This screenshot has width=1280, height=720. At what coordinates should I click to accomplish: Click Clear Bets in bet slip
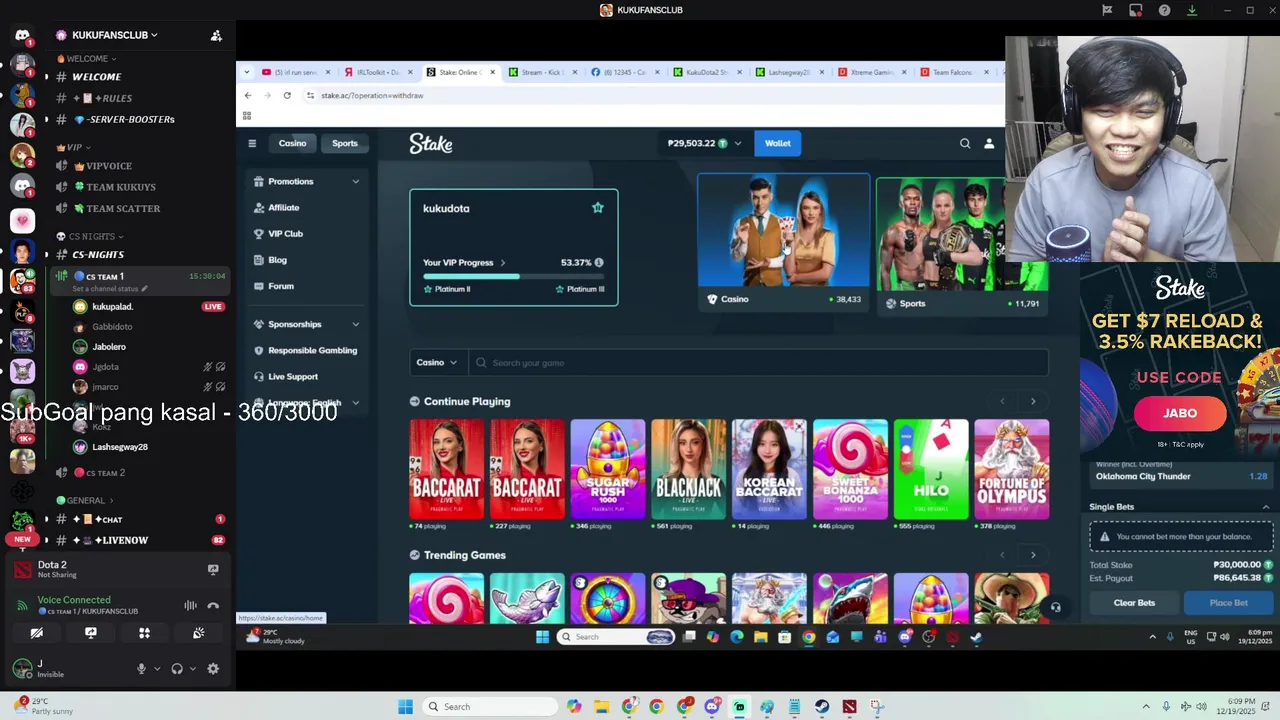(x=1134, y=603)
